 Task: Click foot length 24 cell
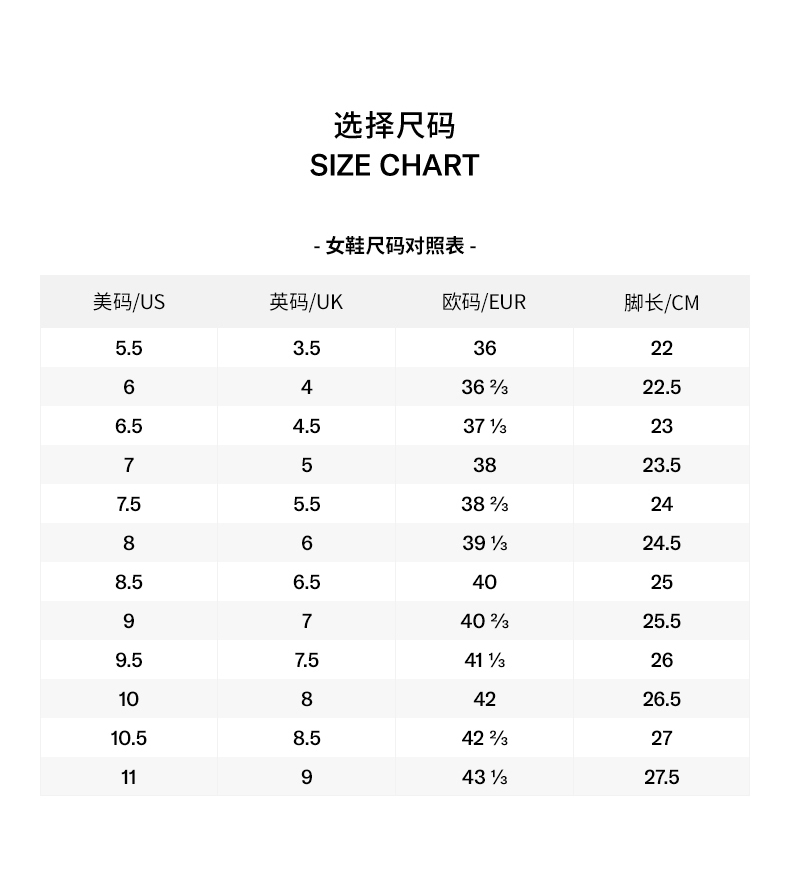(x=661, y=504)
